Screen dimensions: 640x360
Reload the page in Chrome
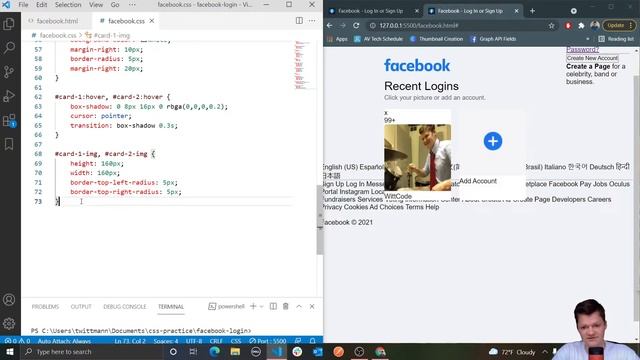coord(356,25)
